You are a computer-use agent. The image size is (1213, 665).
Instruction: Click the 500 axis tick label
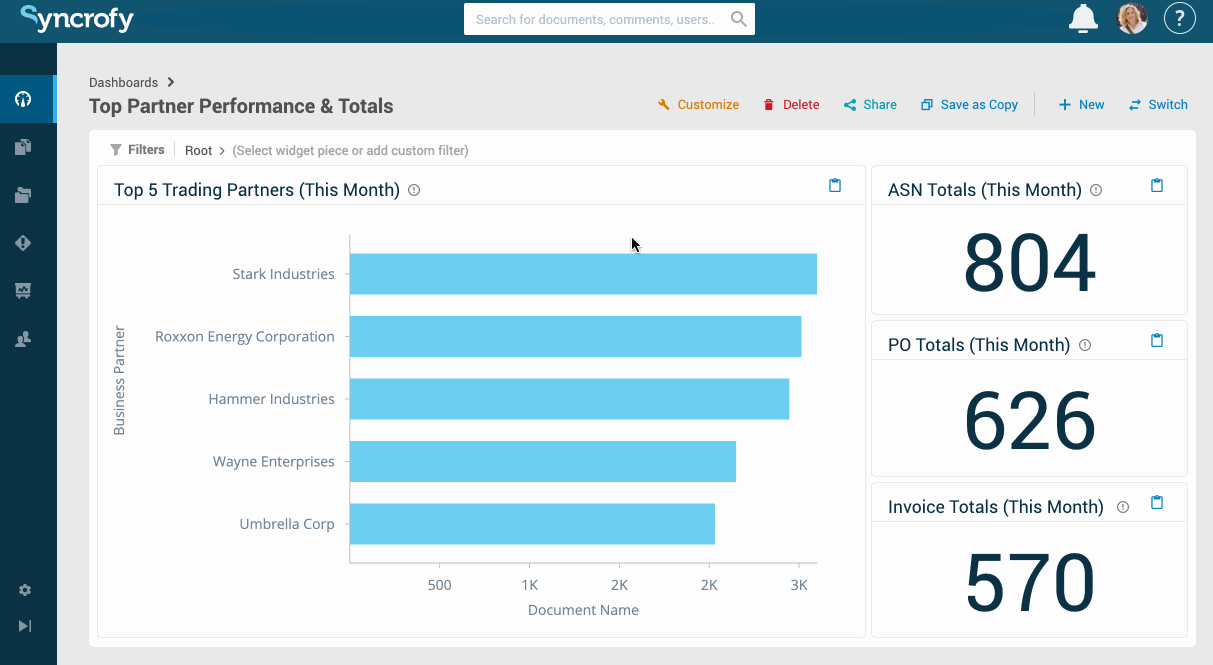pos(439,585)
